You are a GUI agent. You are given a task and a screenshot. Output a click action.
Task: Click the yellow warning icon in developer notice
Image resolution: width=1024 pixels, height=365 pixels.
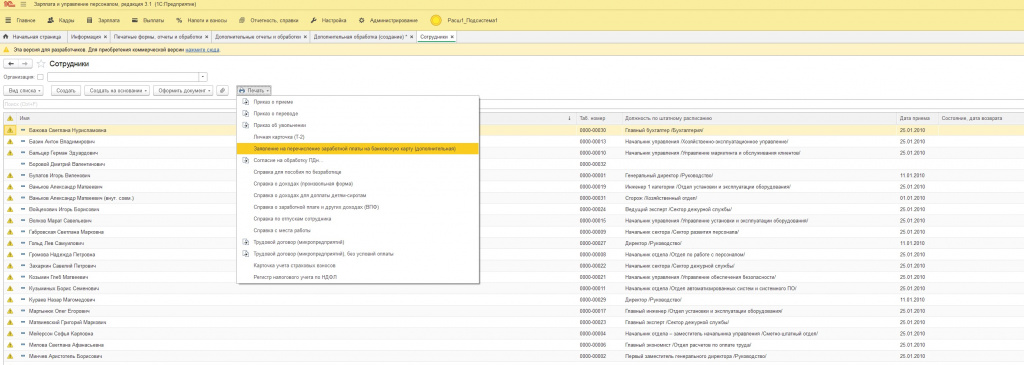[x=6, y=50]
